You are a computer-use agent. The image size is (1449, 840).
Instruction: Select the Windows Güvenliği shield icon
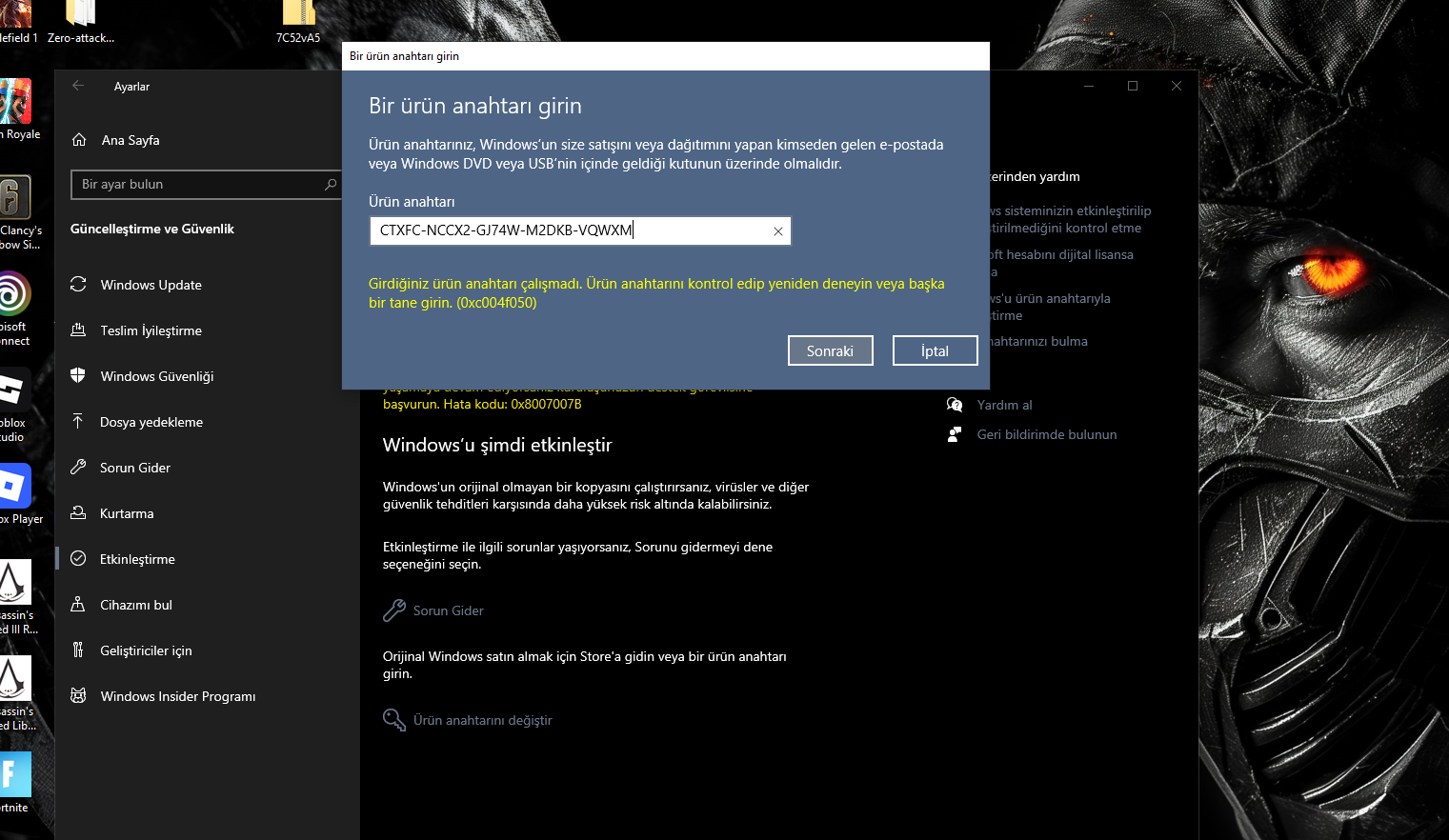tap(78, 375)
